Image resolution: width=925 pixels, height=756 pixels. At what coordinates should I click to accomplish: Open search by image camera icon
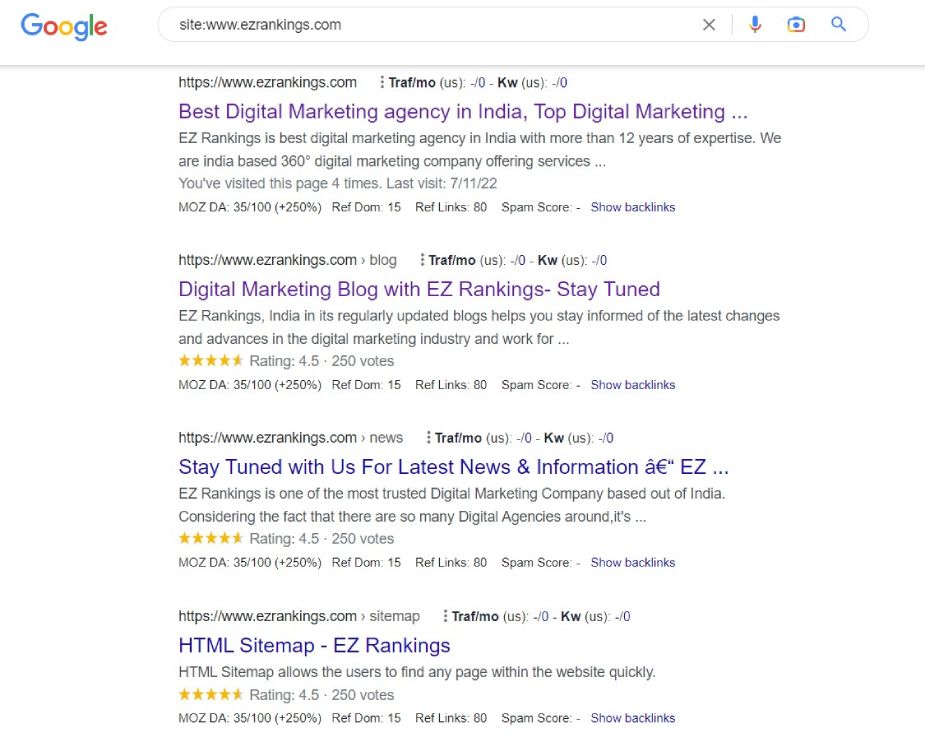(x=796, y=25)
